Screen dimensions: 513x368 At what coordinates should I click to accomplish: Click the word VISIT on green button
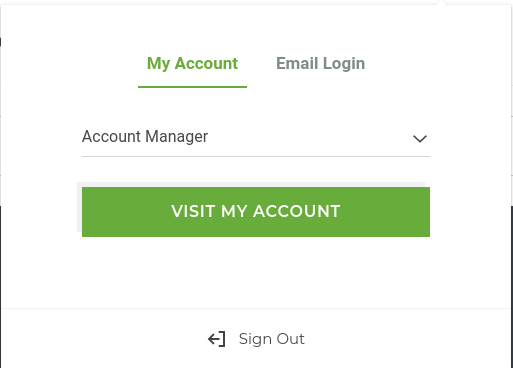[x=193, y=211]
